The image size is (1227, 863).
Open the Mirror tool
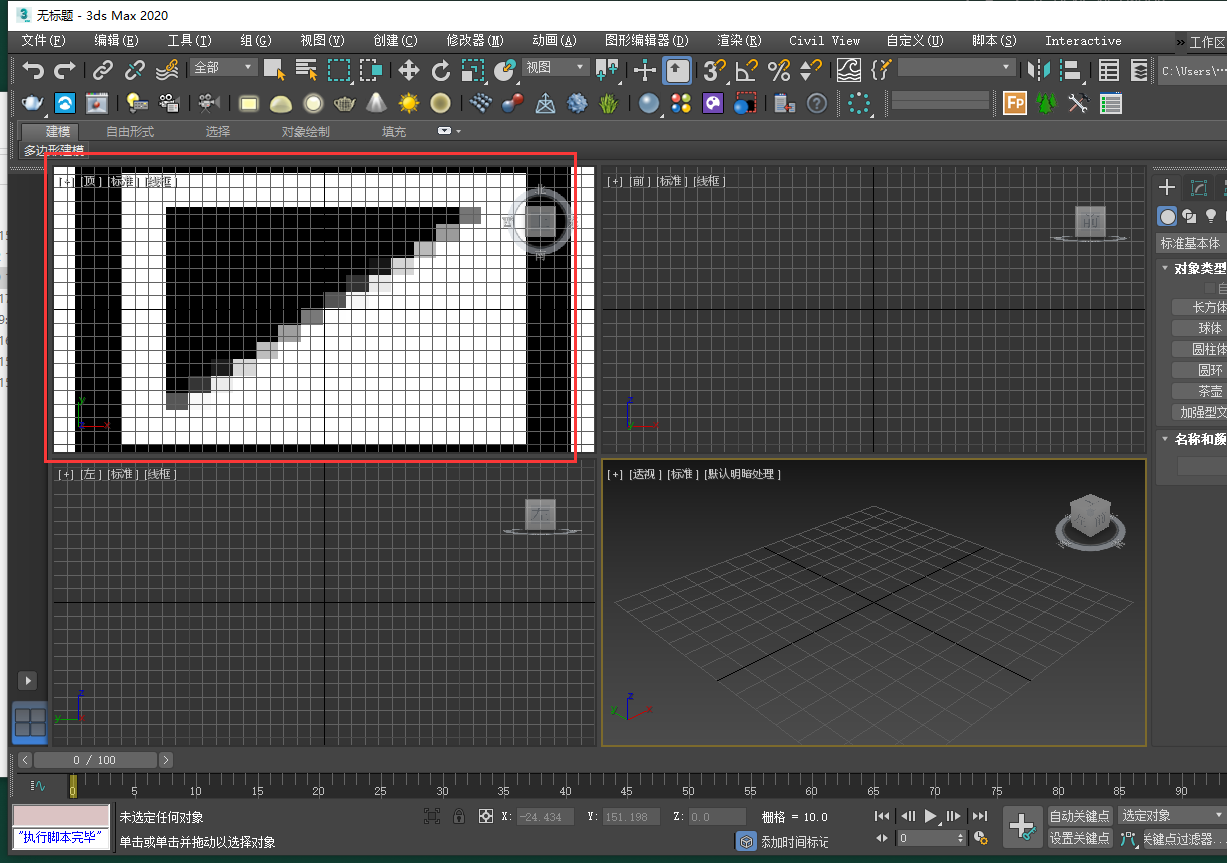pos(1040,70)
